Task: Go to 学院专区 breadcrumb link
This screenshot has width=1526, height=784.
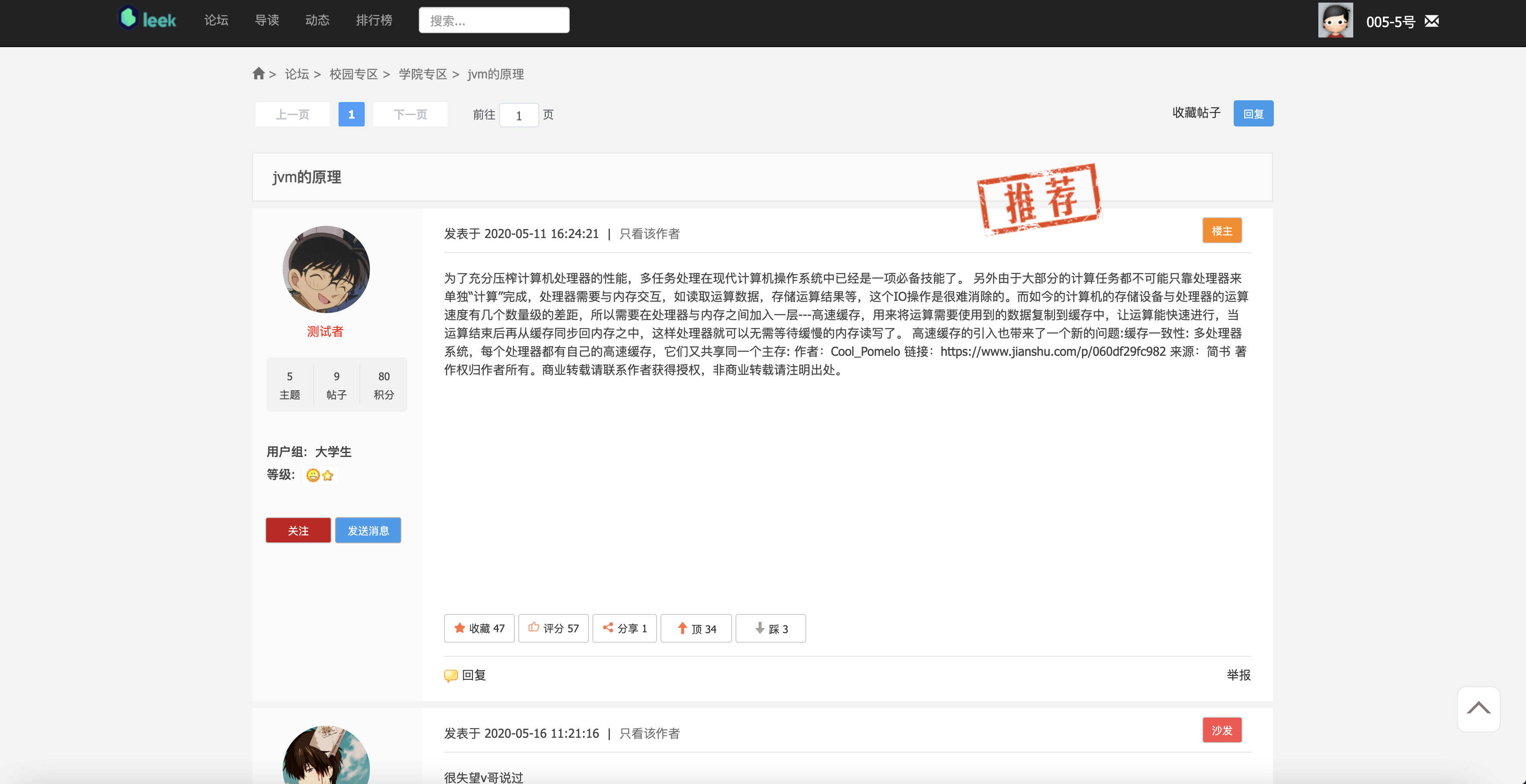Action: [423, 74]
